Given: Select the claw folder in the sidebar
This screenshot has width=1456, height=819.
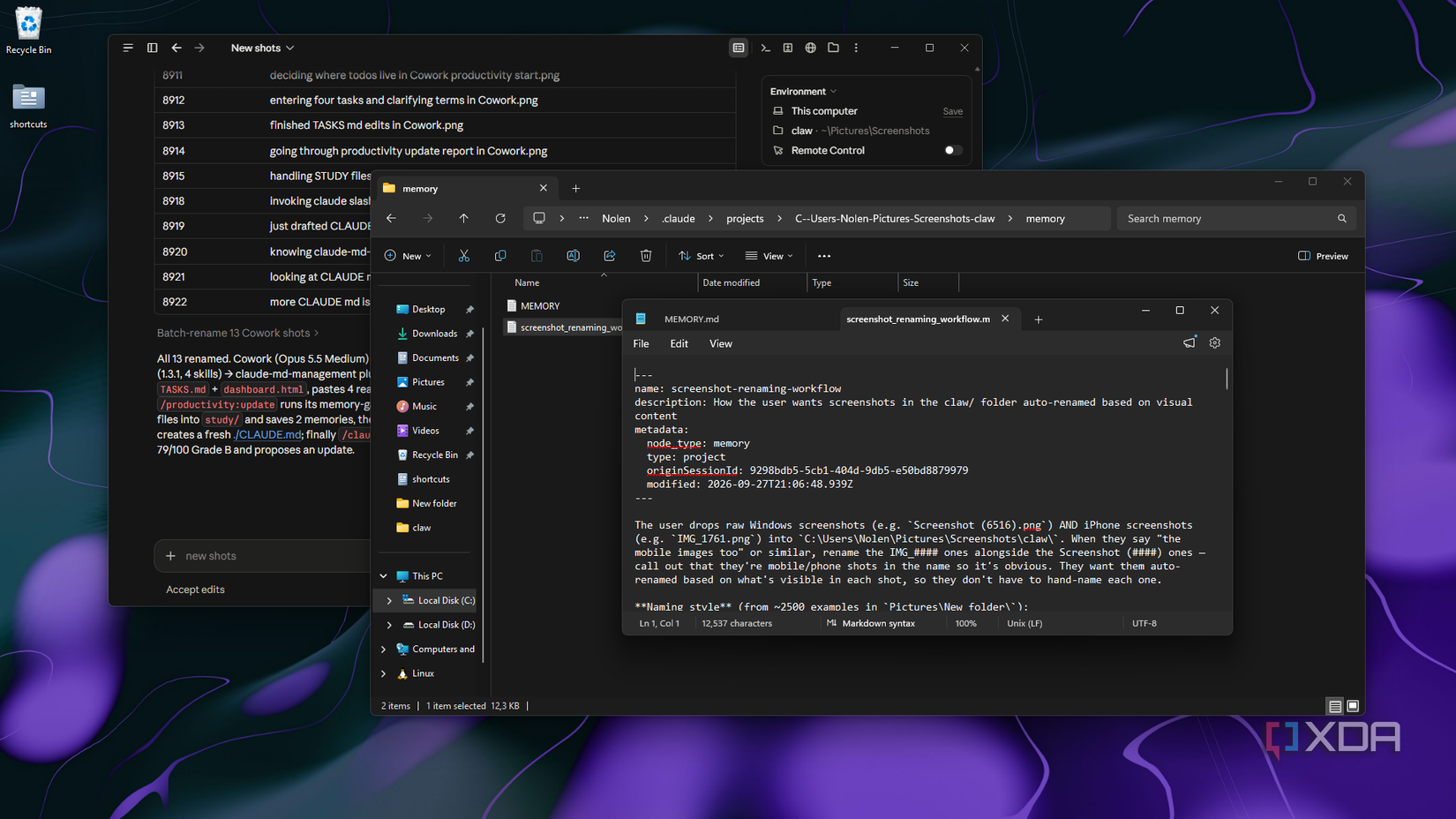Looking at the screenshot, I should click(x=422, y=528).
